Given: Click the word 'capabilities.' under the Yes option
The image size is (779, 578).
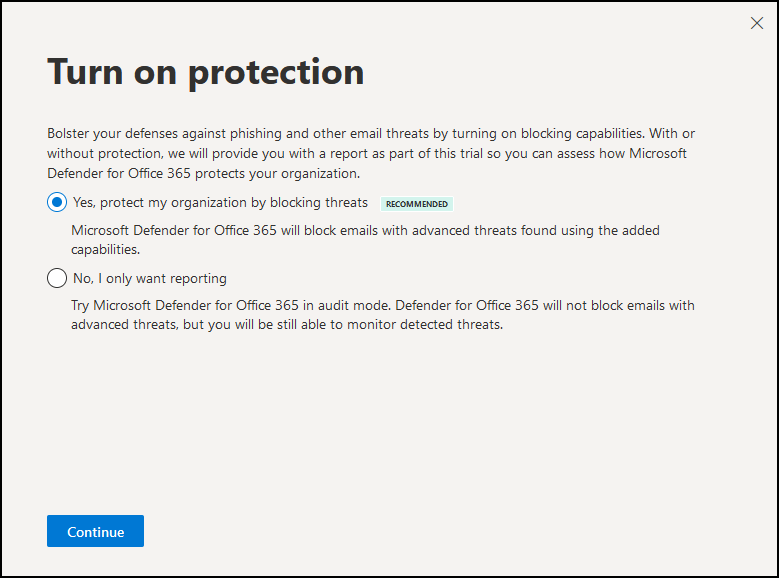Looking at the screenshot, I should (105, 249).
